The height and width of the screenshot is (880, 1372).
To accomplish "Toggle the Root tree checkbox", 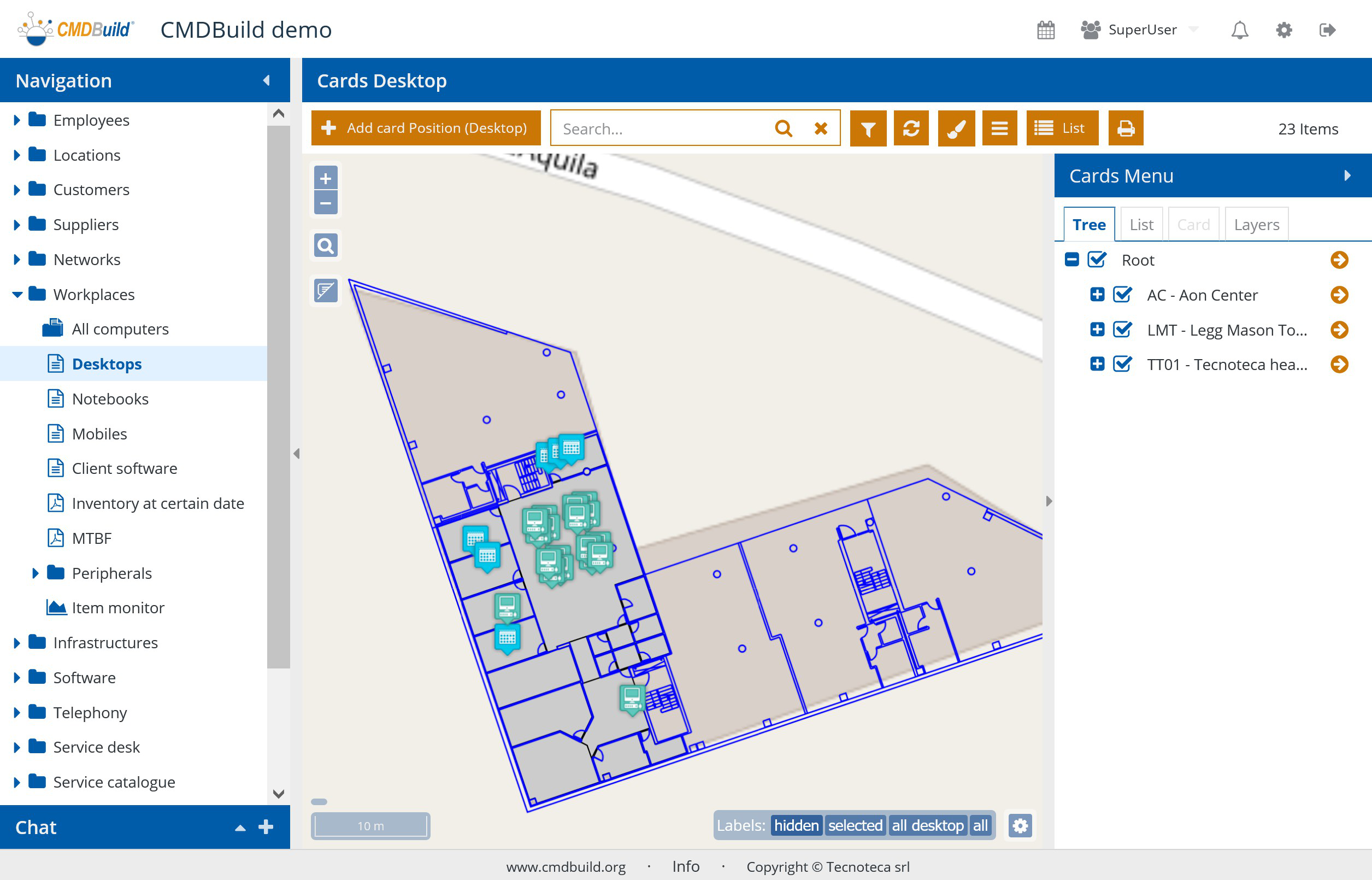I will [x=1097, y=260].
